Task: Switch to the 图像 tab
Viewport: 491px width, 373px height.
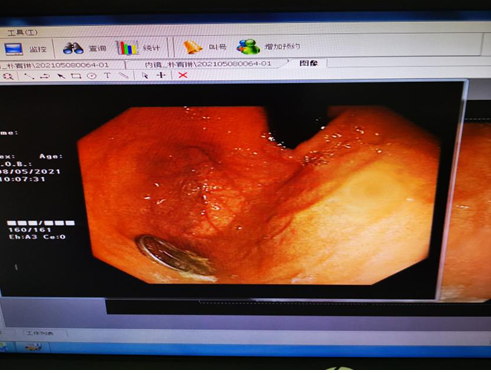Action: click(x=308, y=63)
